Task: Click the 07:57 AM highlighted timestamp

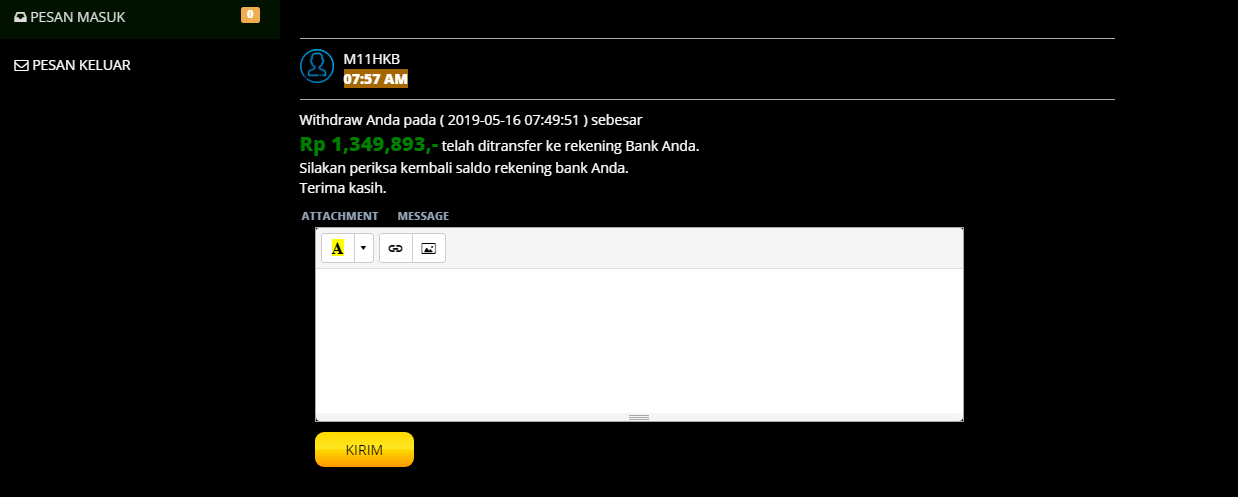Action: click(x=375, y=78)
